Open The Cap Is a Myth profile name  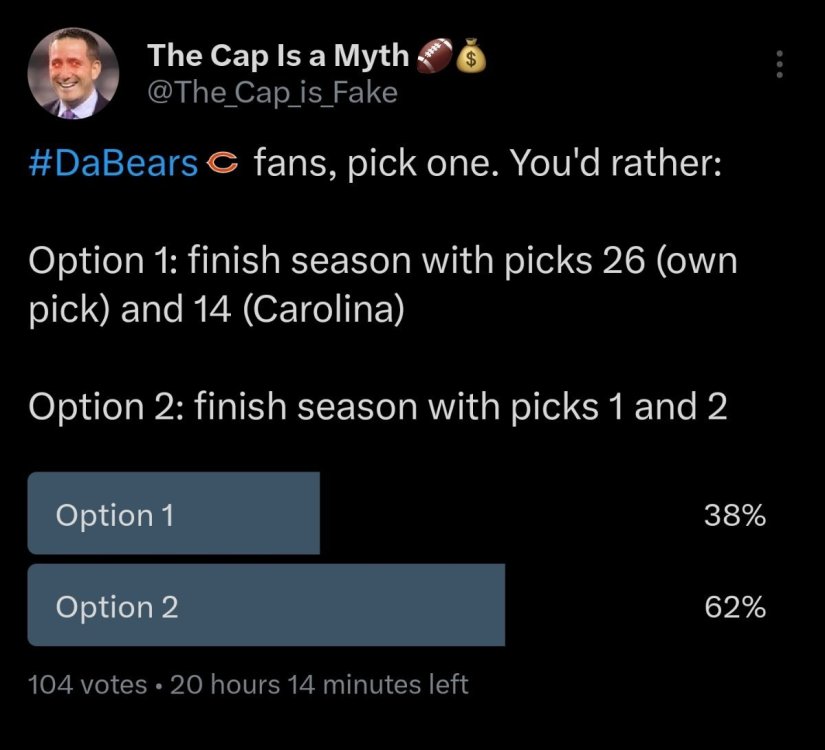(x=278, y=57)
